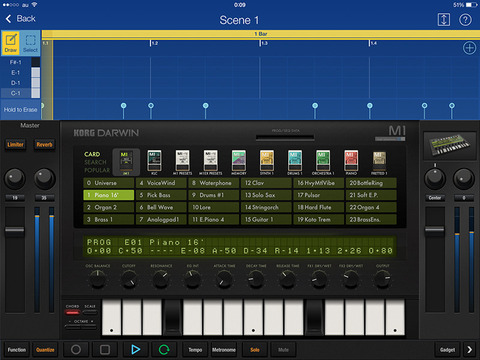Click the CUTOFF knob
The width and height of the screenshot is (480, 360).
point(129,279)
